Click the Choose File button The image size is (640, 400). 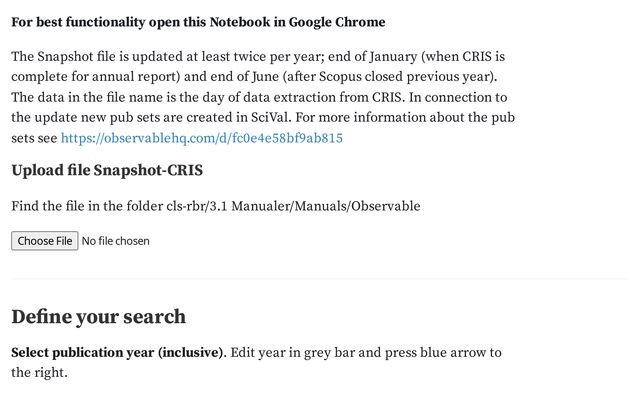click(45, 241)
